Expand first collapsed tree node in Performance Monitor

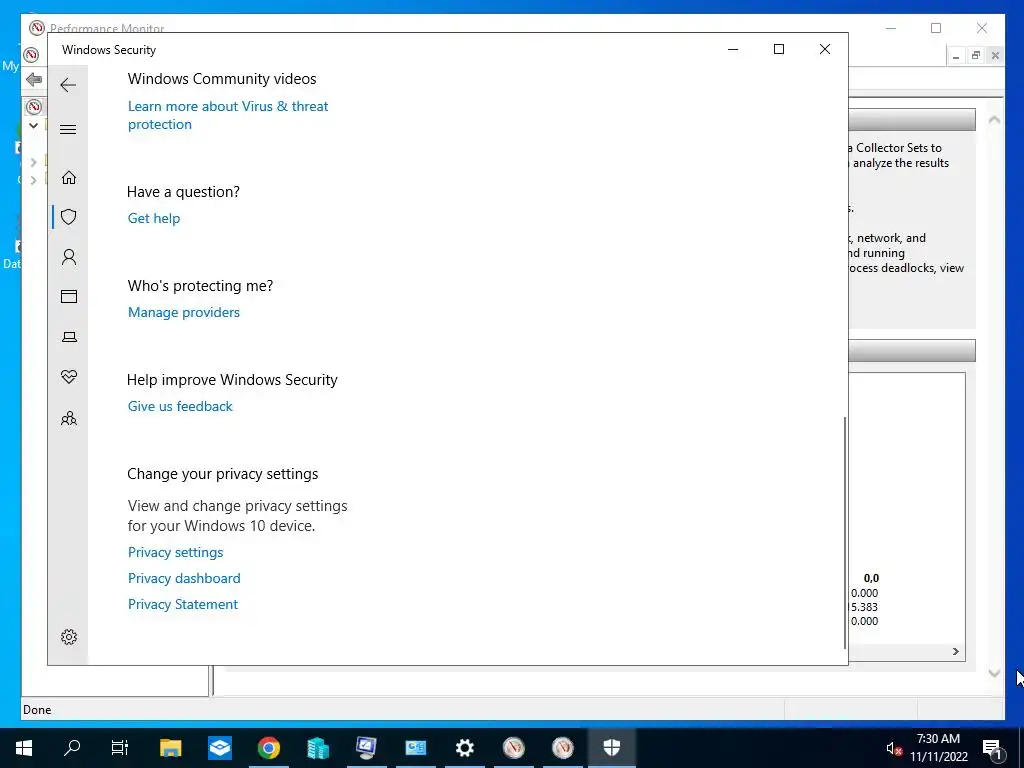[33, 162]
